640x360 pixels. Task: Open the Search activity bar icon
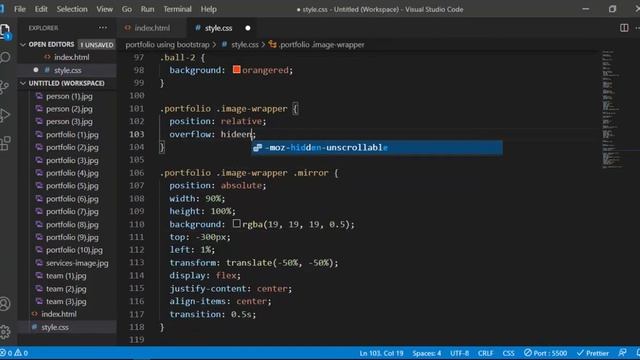pyautogui.click(x=5, y=57)
